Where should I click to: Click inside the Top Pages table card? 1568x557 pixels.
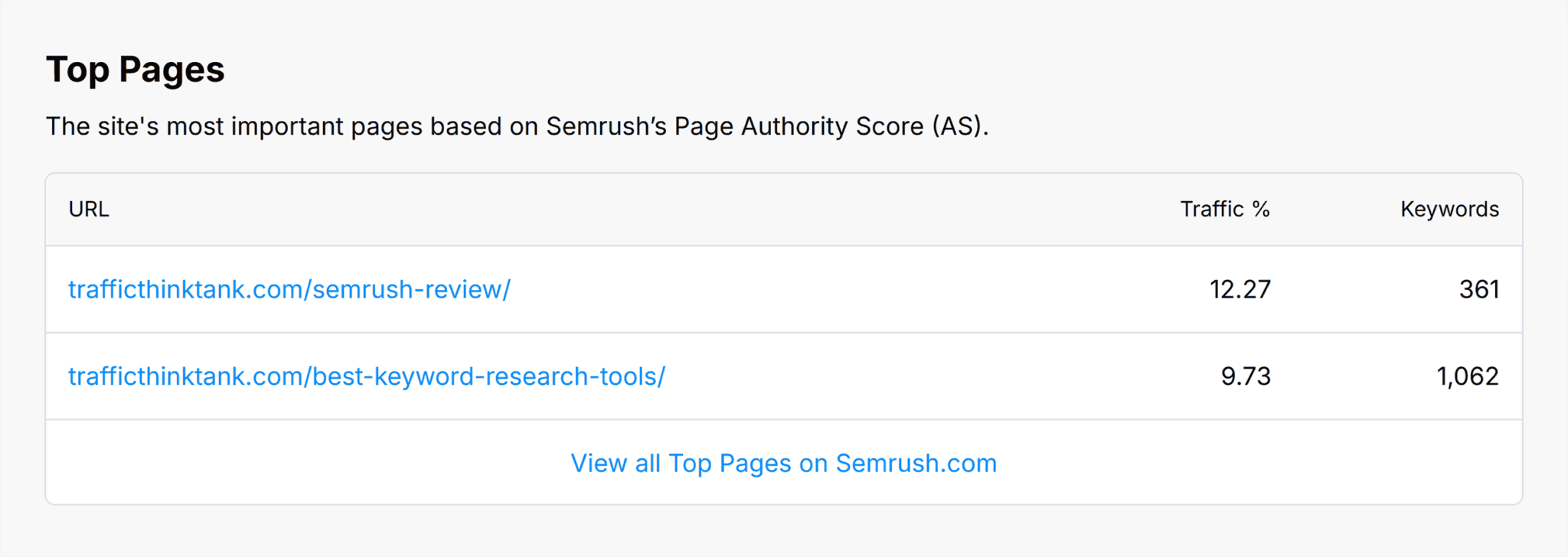pyautogui.click(x=784, y=337)
